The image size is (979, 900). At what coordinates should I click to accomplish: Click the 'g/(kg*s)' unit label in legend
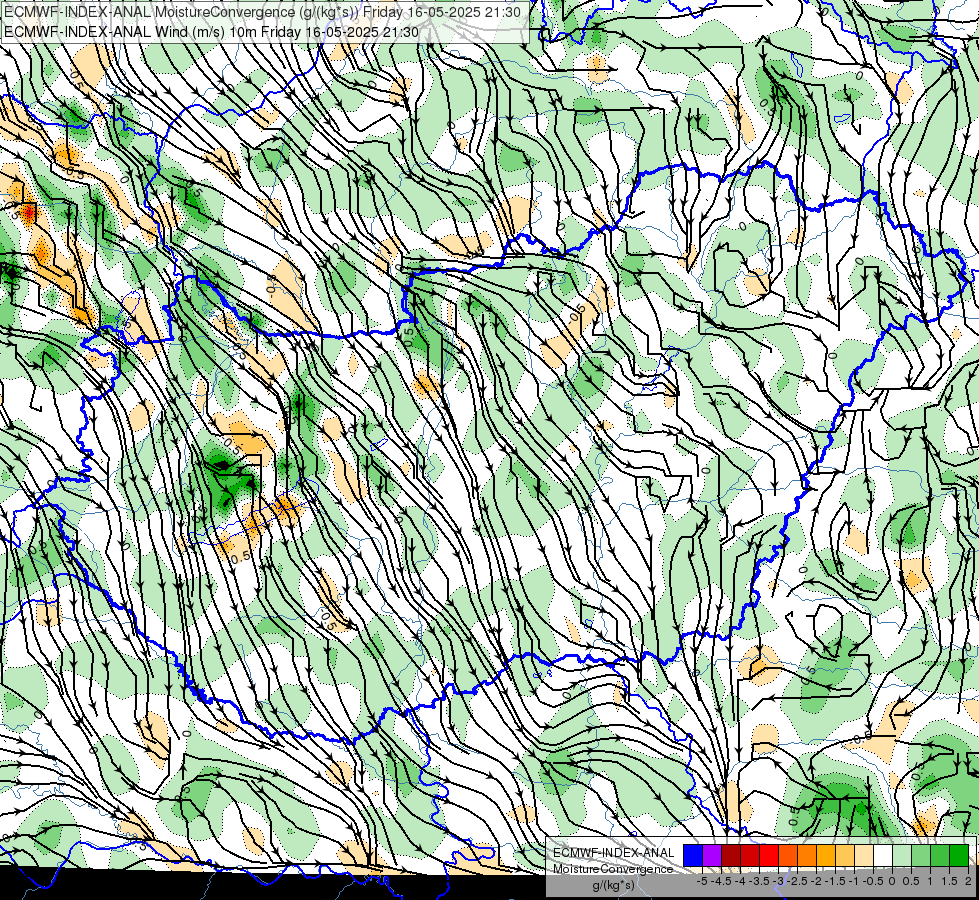click(x=613, y=886)
